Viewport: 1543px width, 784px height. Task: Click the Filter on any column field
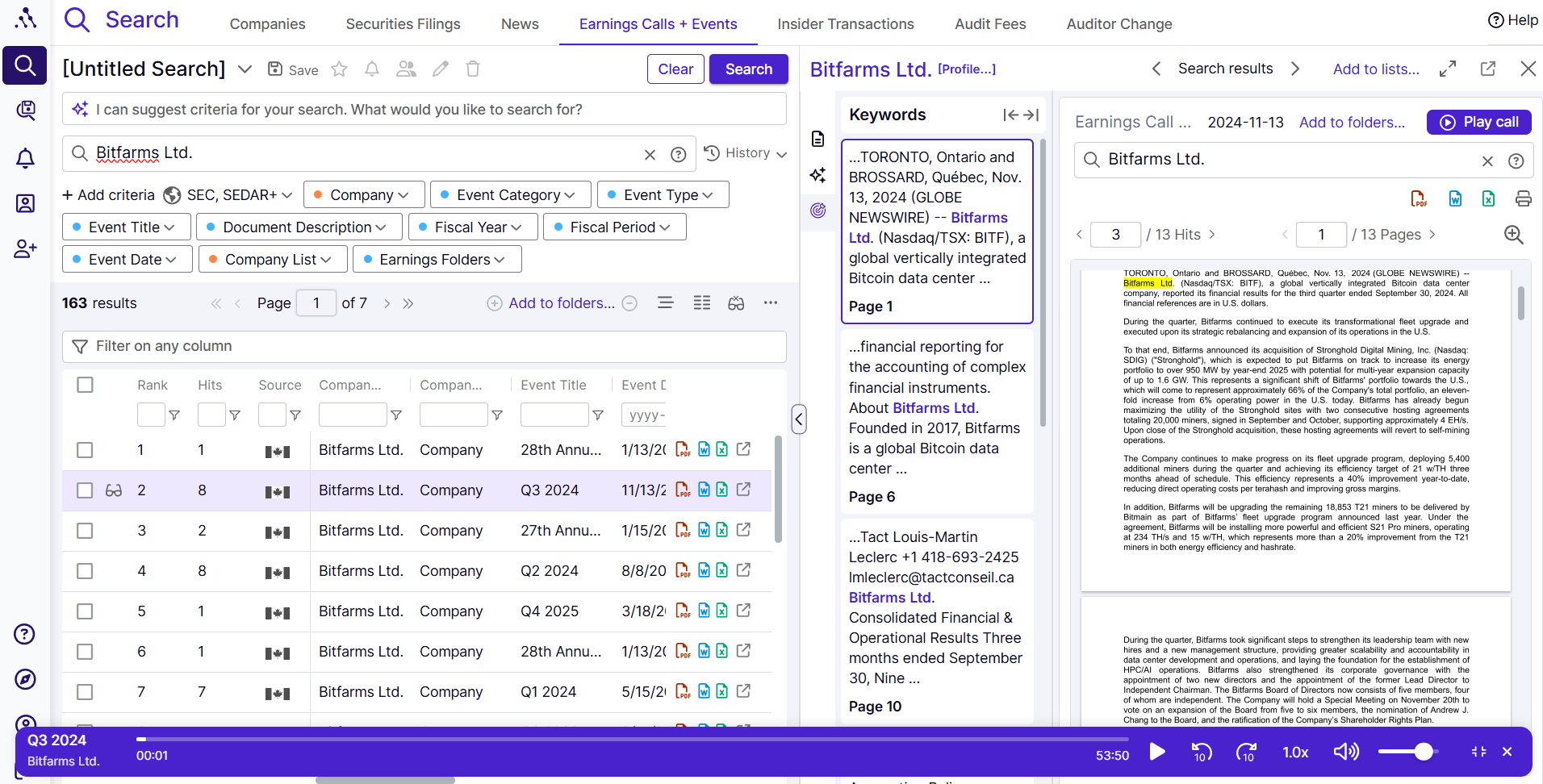coord(424,347)
